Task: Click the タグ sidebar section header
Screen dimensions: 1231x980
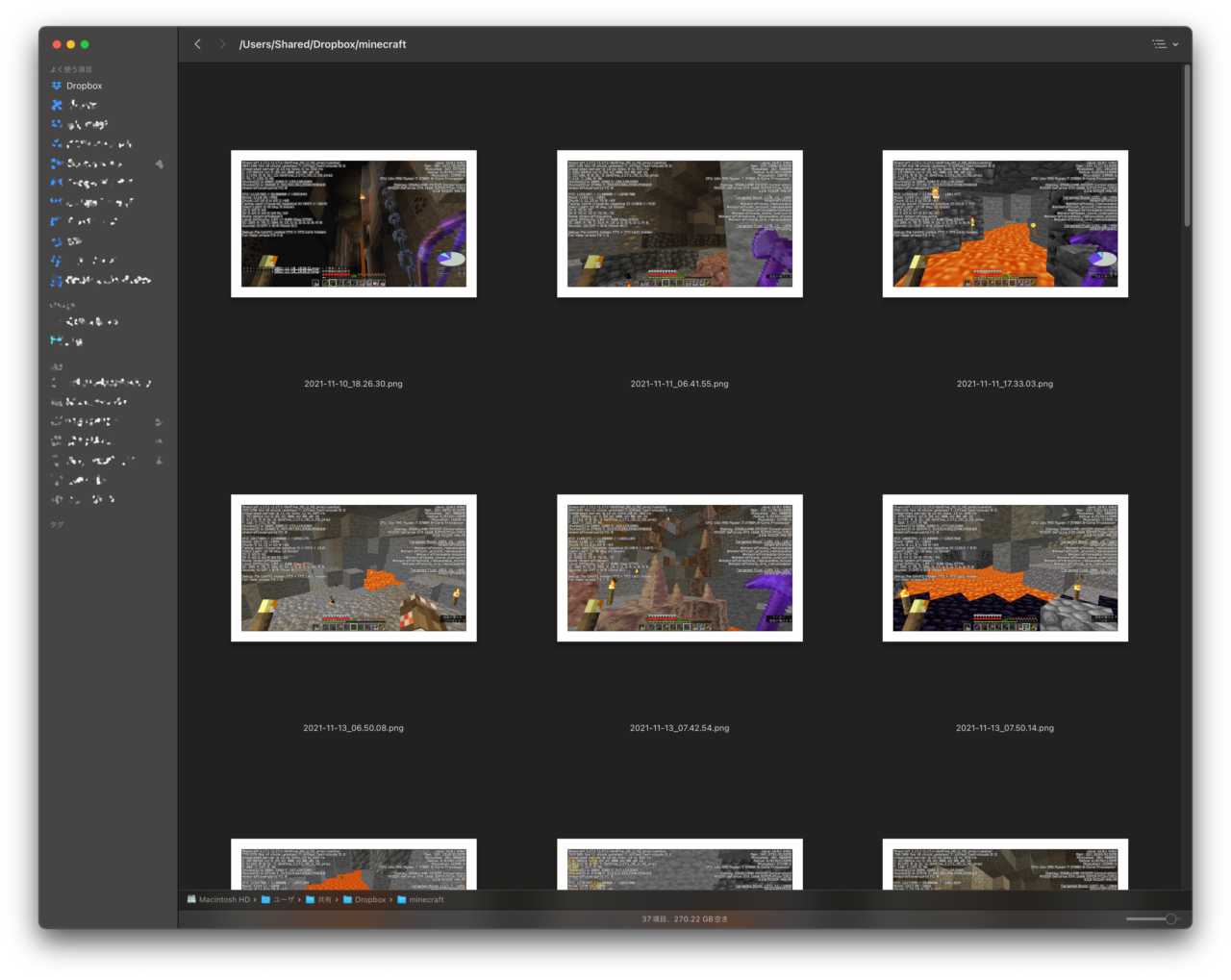Action: pyautogui.click(x=57, y=525)
